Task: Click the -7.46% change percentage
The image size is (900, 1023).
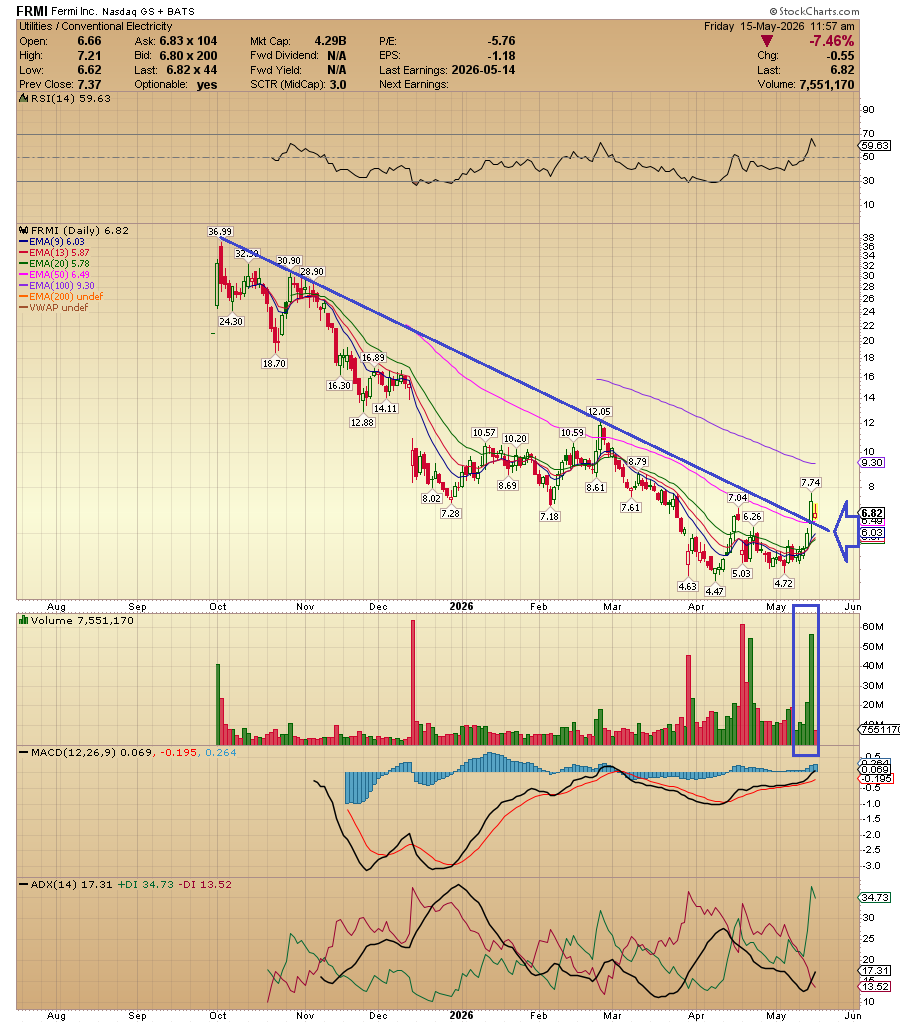Action: [831, 41]
